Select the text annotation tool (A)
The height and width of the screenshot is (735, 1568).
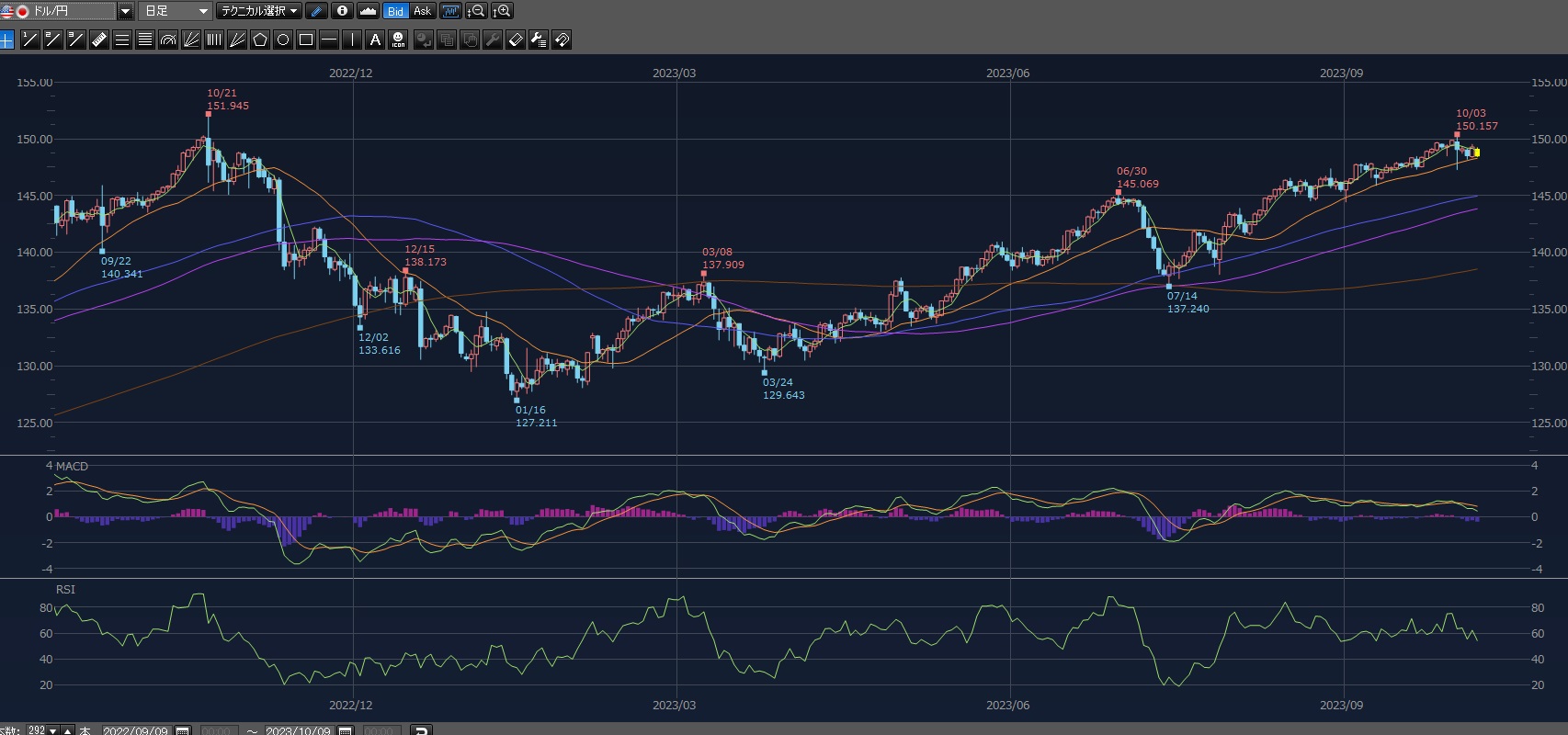375,40
